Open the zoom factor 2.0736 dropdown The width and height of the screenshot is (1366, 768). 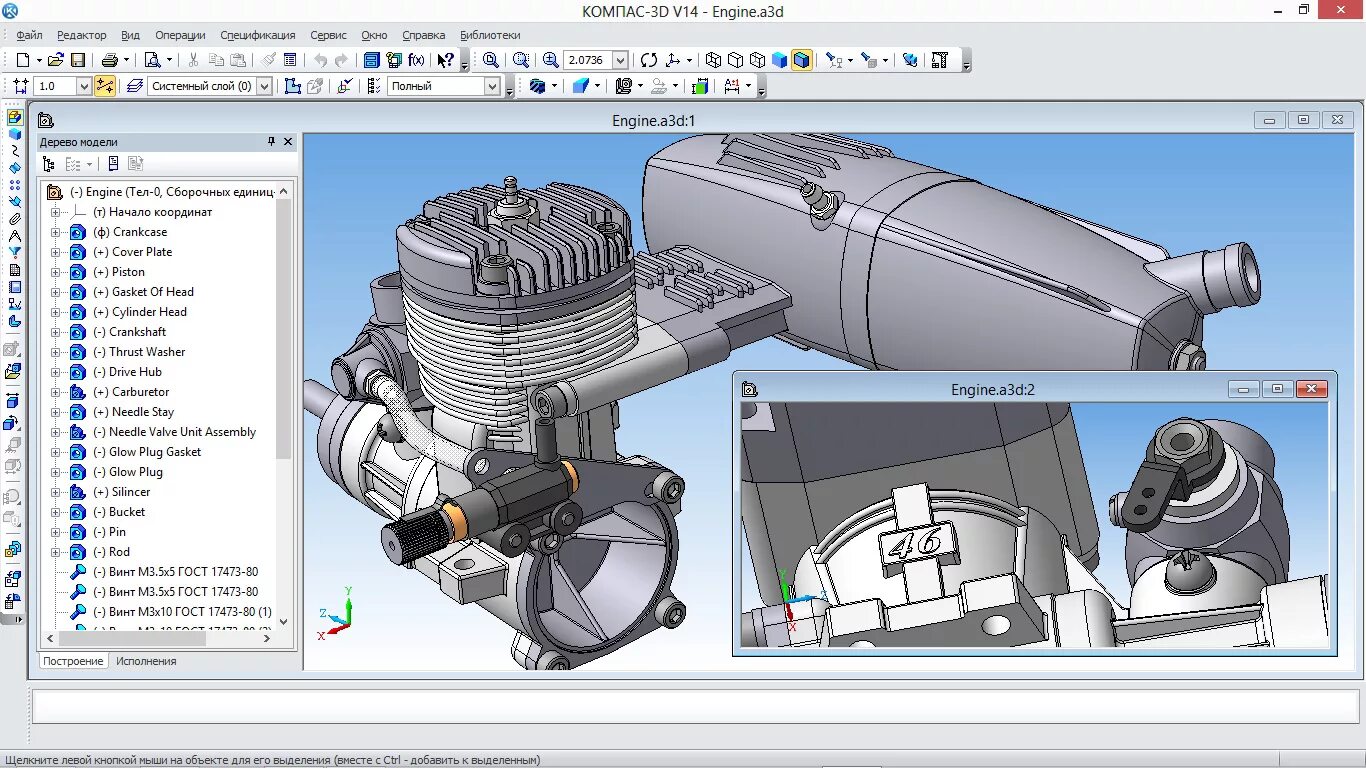pos(620,60)
